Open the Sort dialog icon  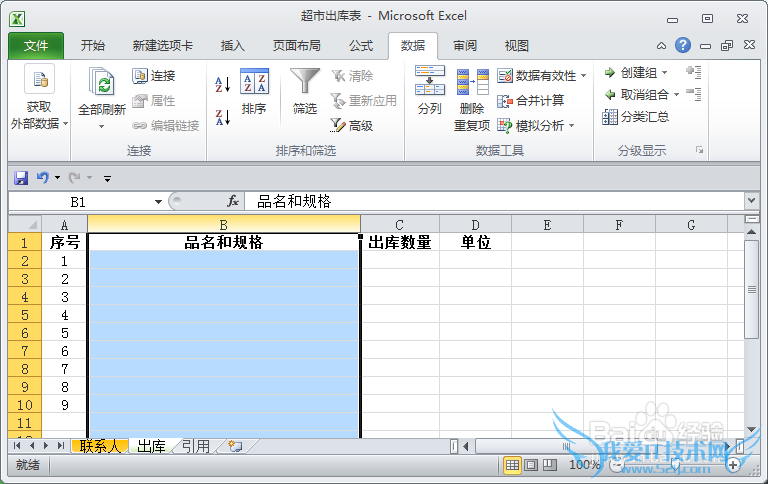tap(254, 81)
